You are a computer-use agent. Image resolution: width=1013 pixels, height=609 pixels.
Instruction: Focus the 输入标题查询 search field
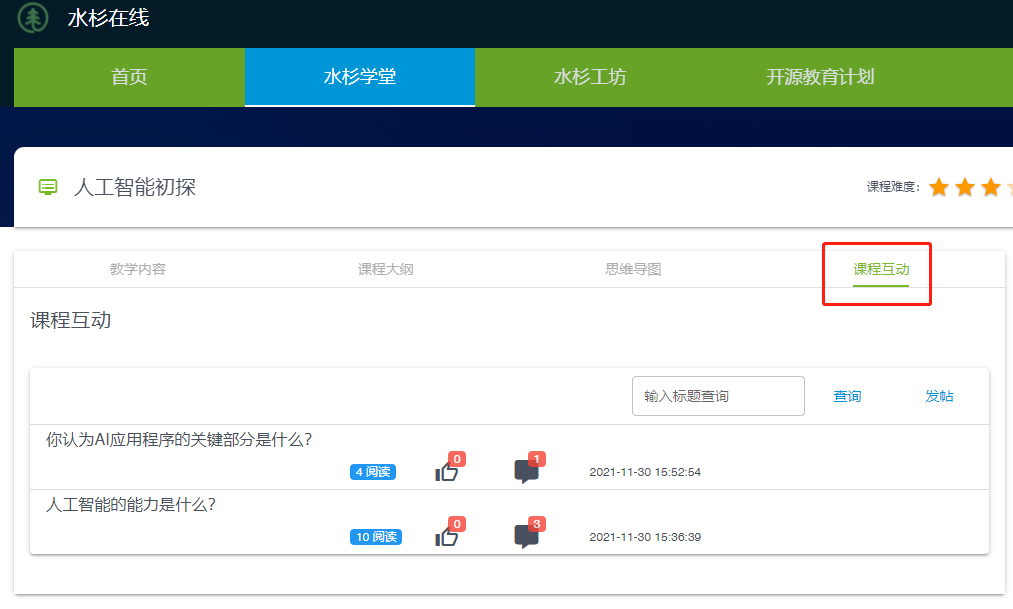718,396
